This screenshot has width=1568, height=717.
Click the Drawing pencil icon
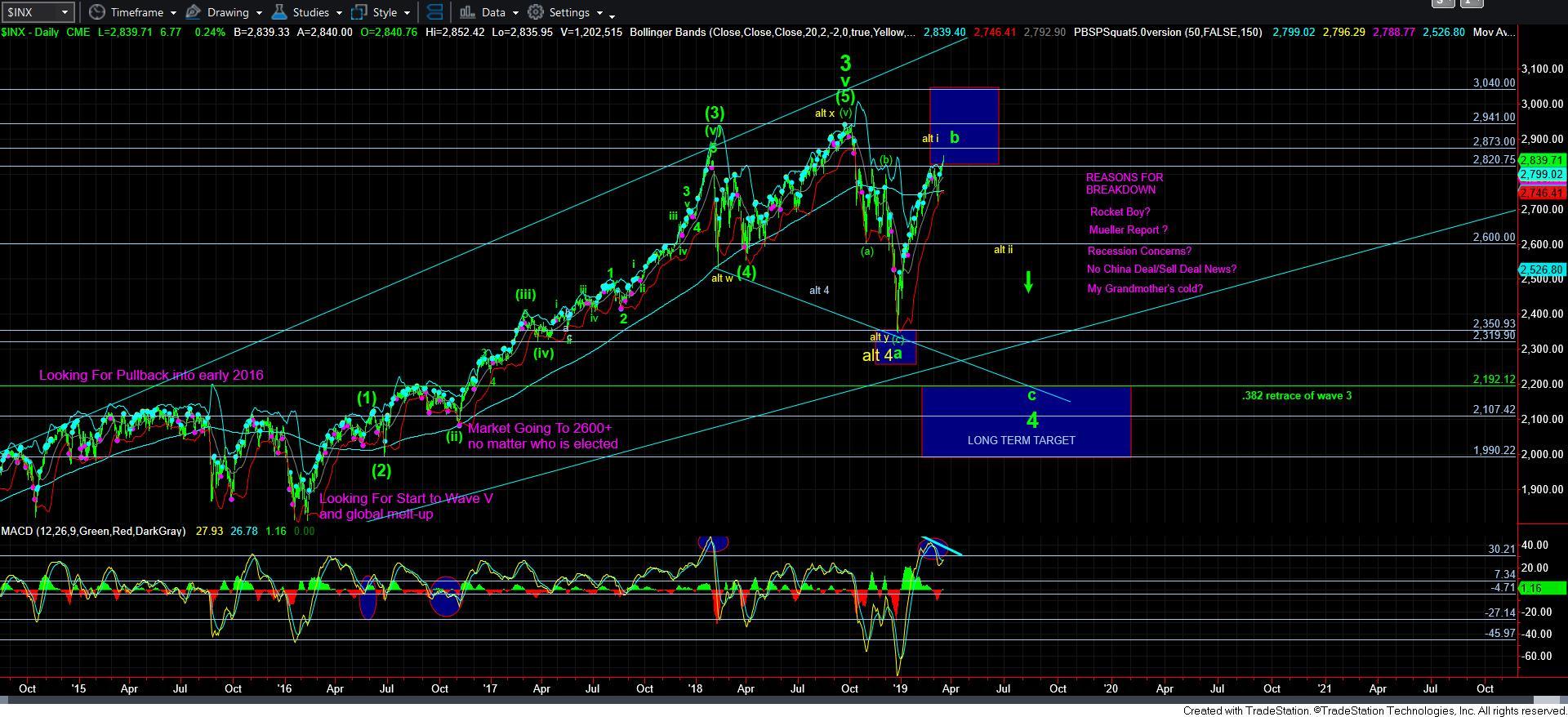(194, 12)
